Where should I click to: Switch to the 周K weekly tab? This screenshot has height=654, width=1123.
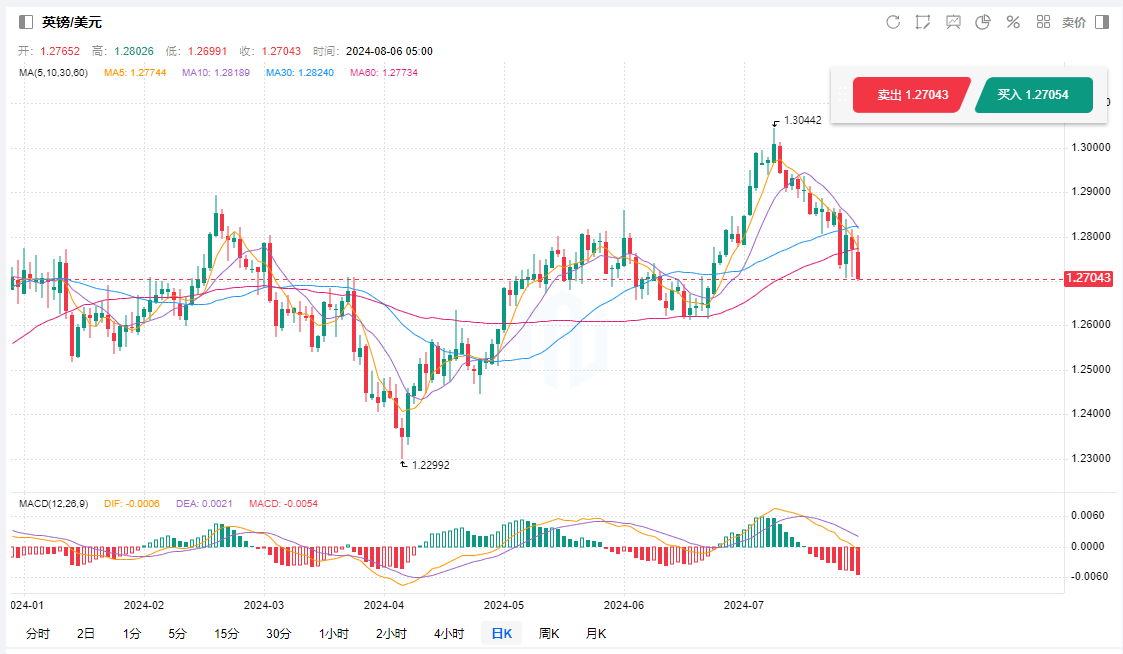pos(549,633)
